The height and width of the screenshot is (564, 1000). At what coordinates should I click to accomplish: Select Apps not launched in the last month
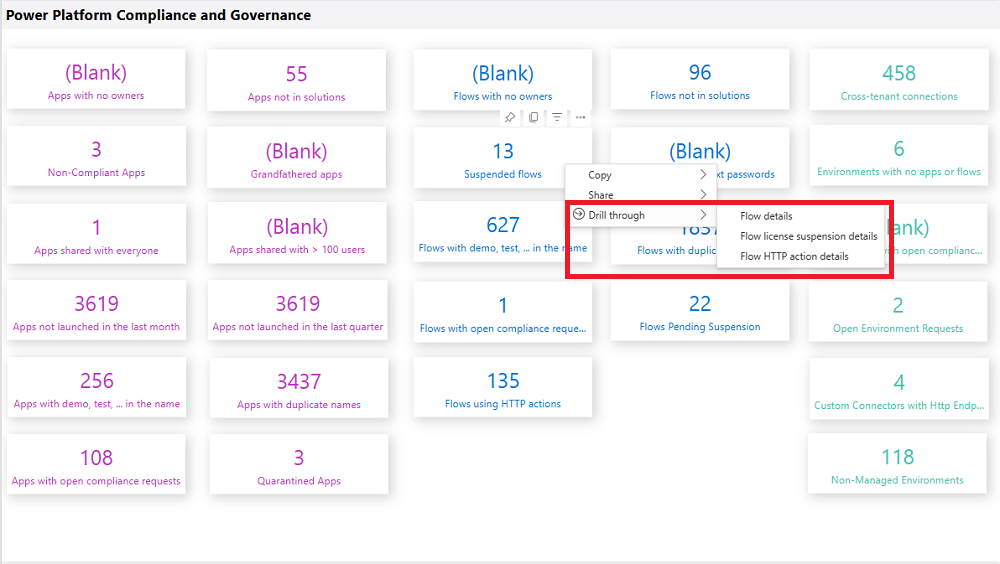96,310
